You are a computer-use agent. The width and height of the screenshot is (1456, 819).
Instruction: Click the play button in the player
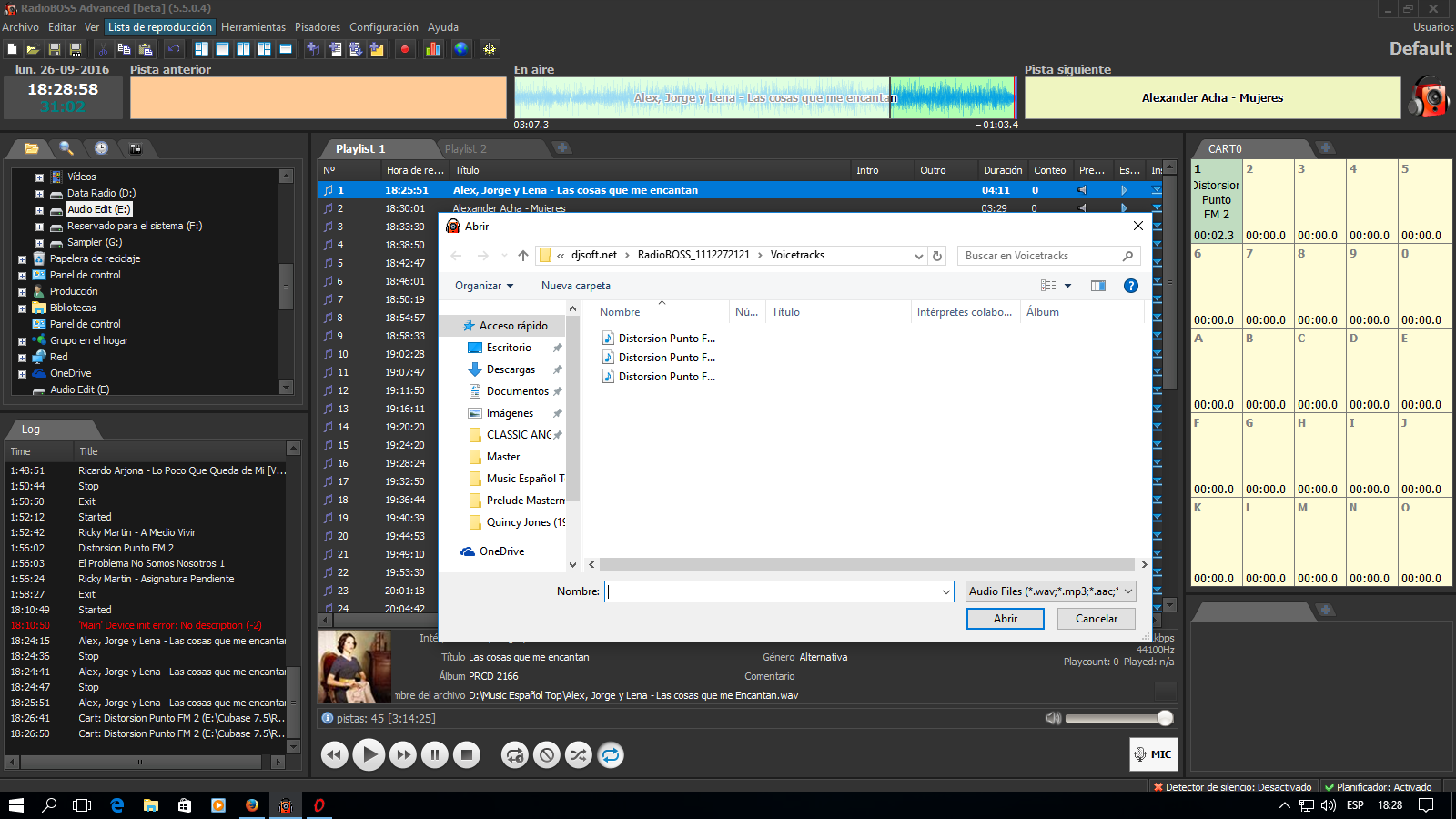click(x=369, y=754)
